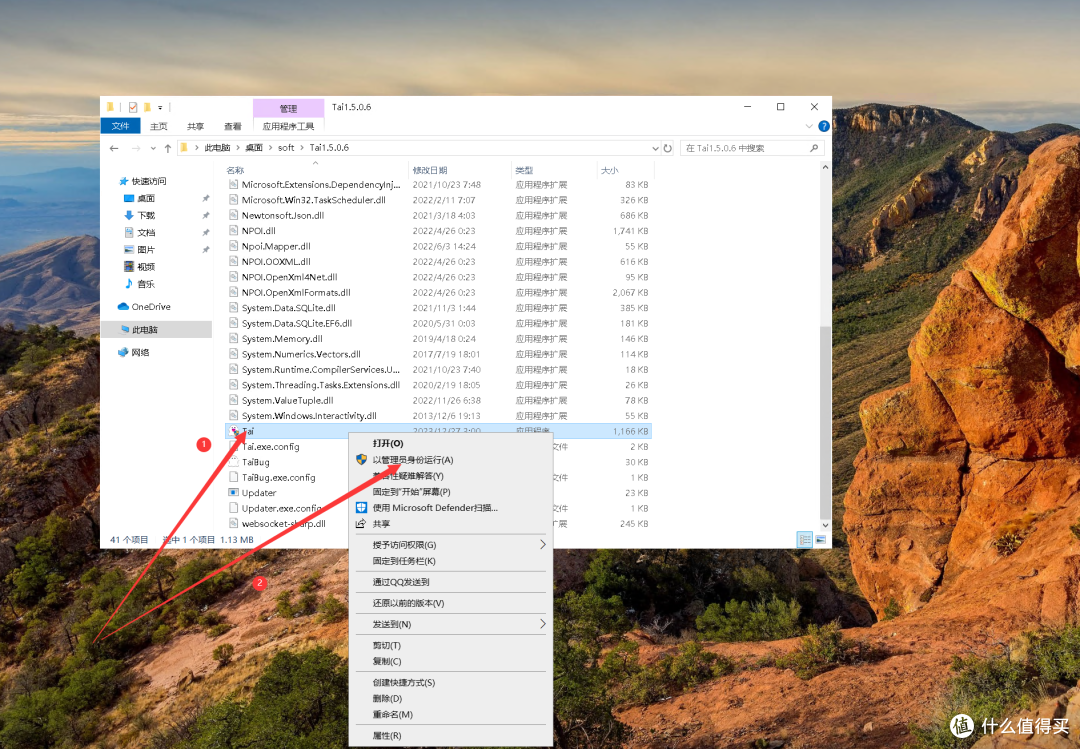Image resolution: width=1080 pixels, height=749 pixels.
Task: Click the Microsoft Defender shield icon
Action: [362, 508]
